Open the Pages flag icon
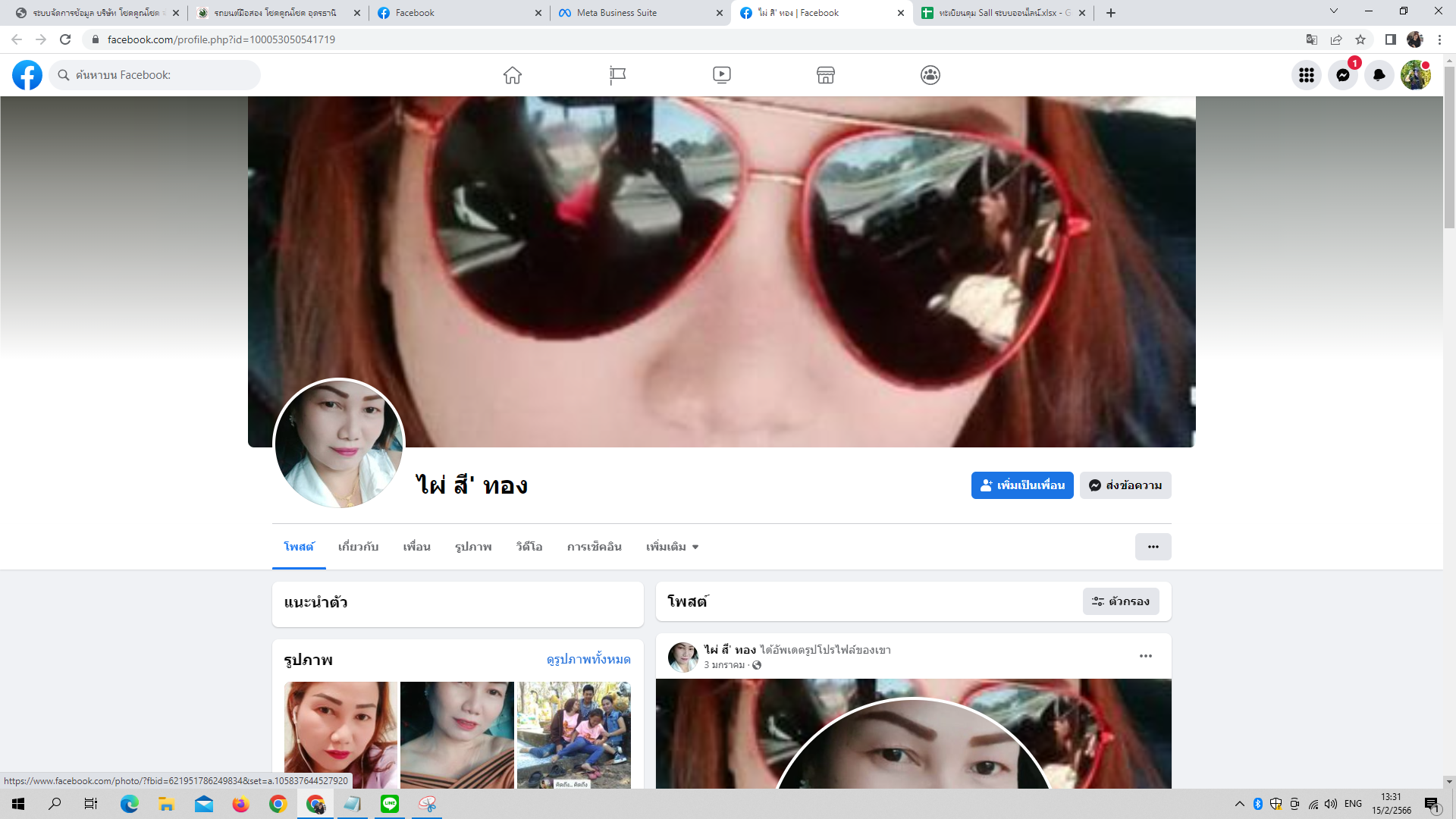This screenshot has width=1456, height=819. [617, 75]
